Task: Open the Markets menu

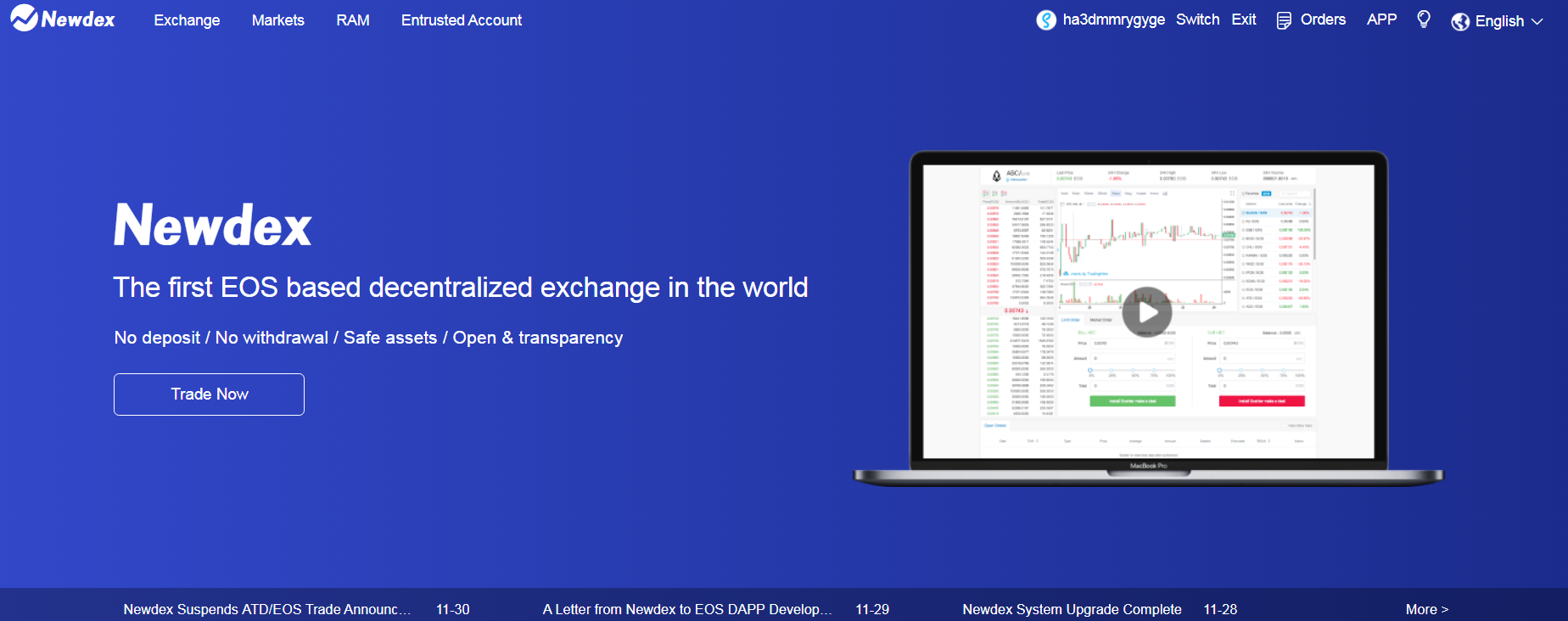Action: coord(278,20)
